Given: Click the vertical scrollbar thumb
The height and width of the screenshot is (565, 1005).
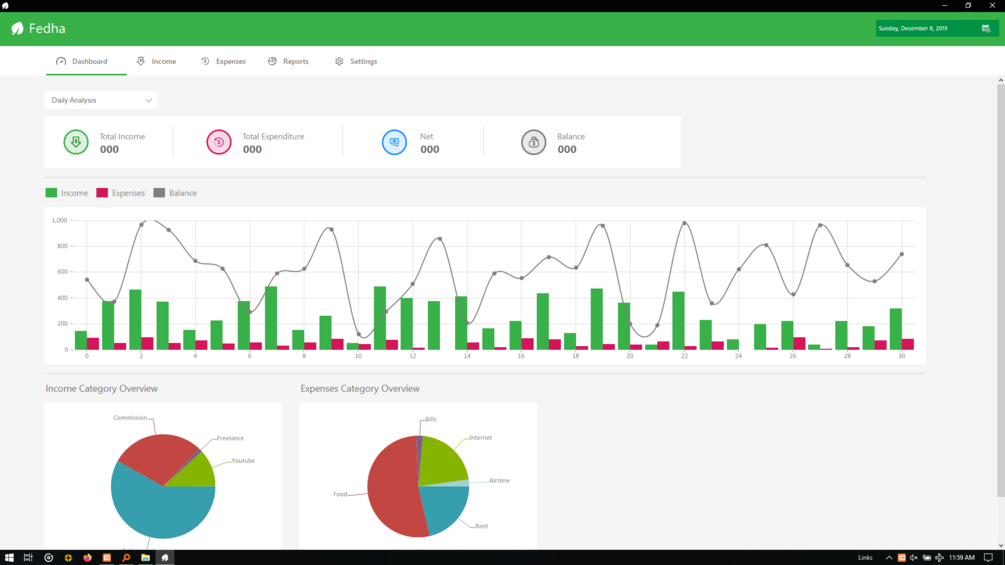Looking at the screenshot, I should (1001, 290).
